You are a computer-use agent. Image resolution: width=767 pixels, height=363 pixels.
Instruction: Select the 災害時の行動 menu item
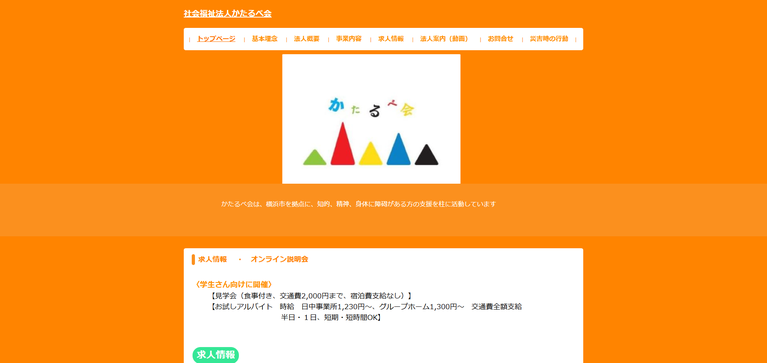[549, 39]
